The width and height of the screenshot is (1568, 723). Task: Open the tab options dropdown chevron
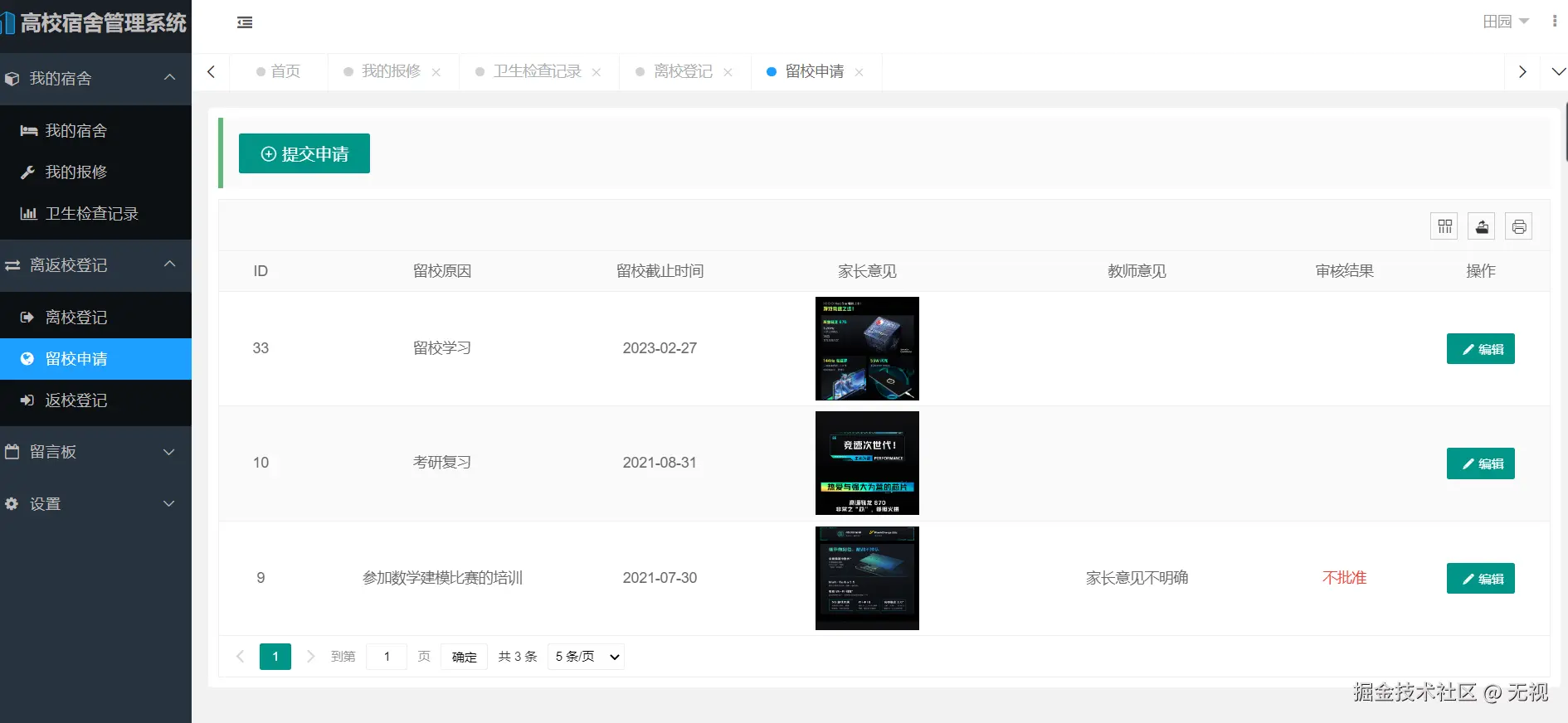click(1558, 72)
